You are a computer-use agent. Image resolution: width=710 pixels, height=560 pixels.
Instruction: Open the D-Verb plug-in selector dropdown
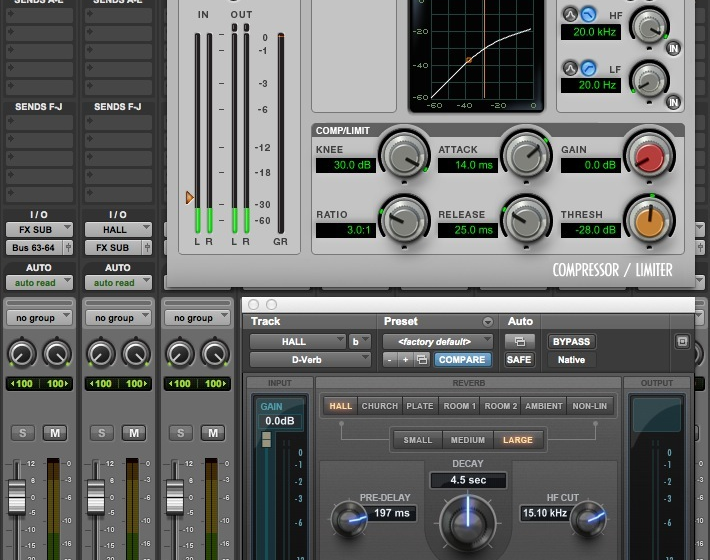point(310,360)
